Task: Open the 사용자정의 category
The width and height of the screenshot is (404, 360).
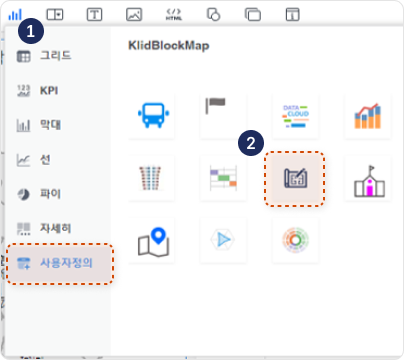Action: coord(60,264)
